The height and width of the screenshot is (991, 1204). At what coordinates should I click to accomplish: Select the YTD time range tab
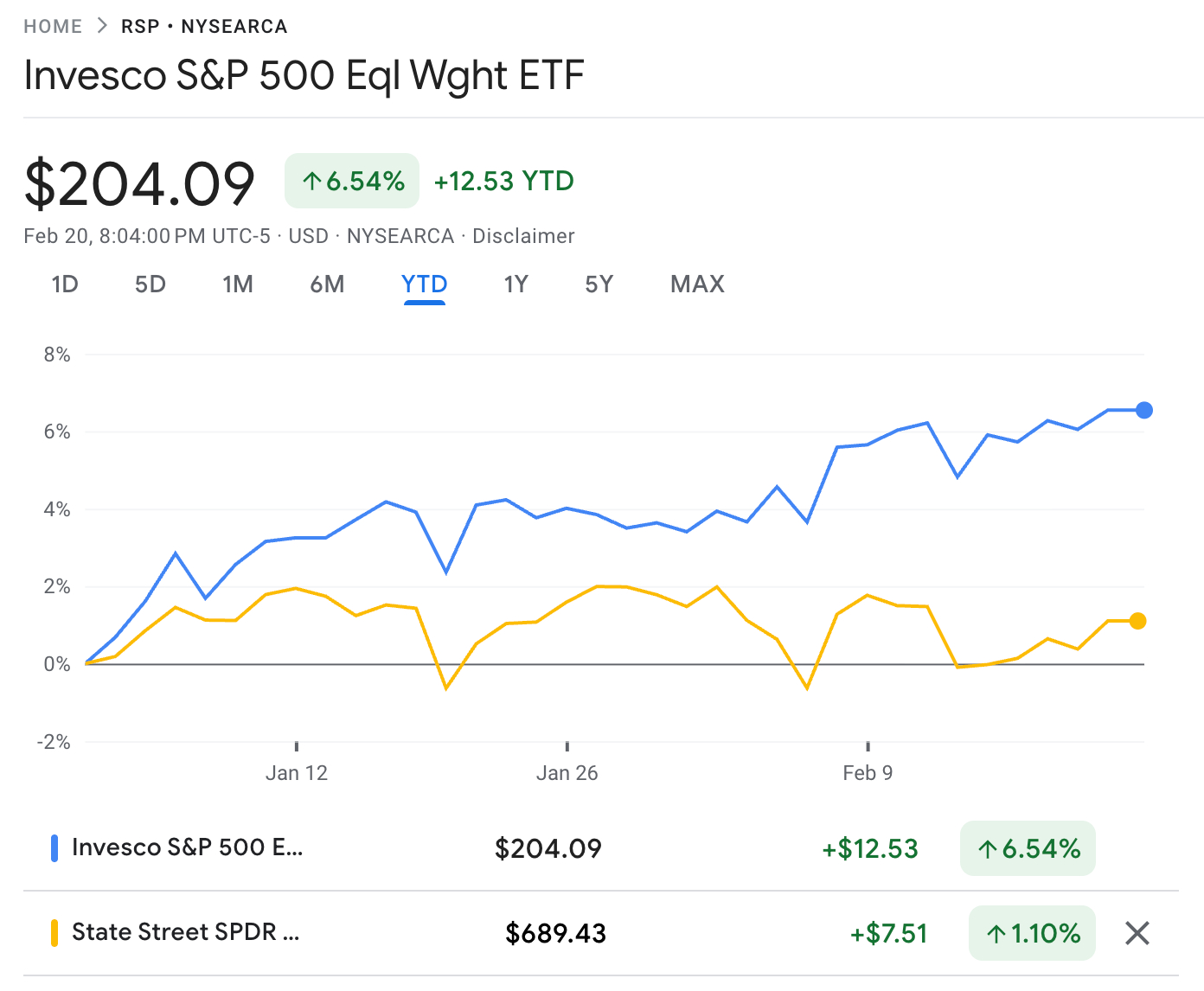[x=424, y=285]
